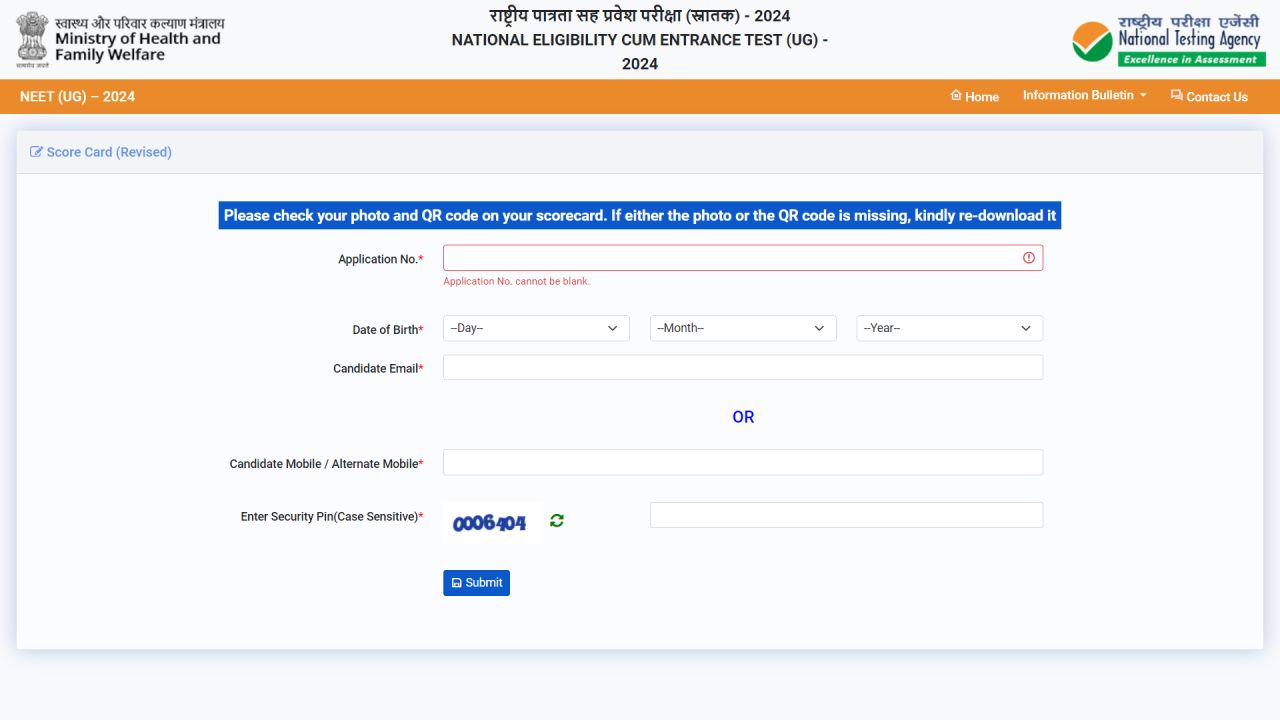Expand Information Bulletin menu
The height and width of the screenshot is (720, 1280).
(x=1084, y=95)
